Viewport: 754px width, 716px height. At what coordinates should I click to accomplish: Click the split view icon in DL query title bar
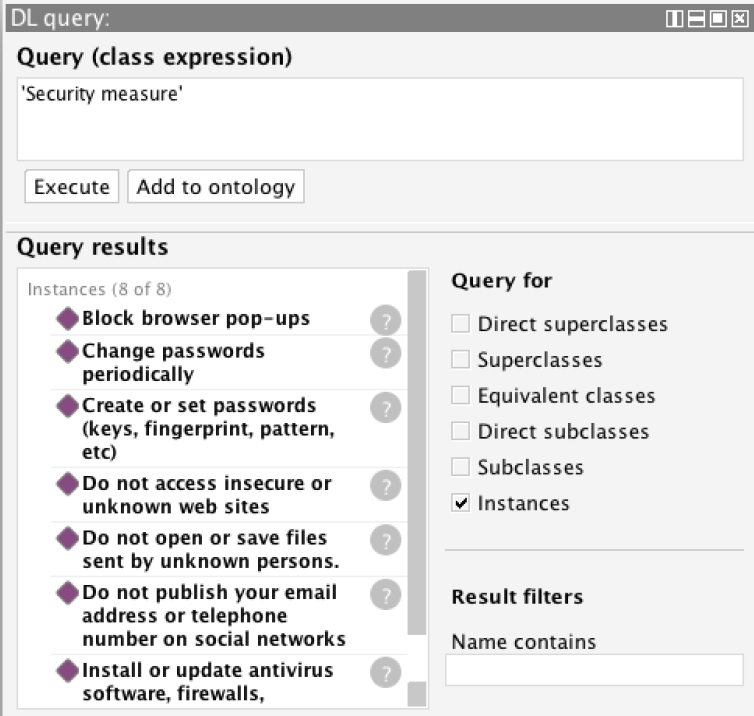pos(674,19)
